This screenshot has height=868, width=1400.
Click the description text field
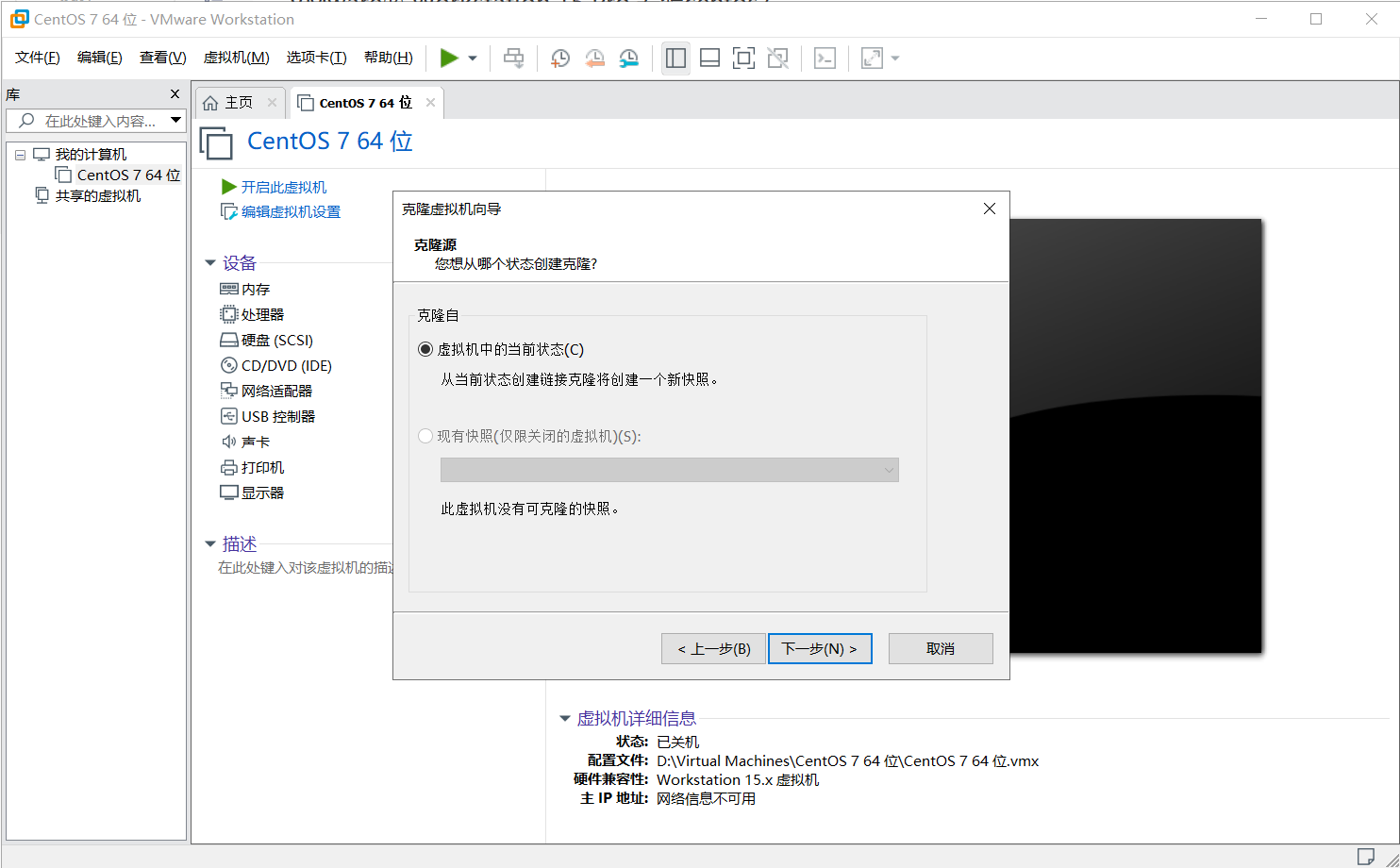(306, 568)
